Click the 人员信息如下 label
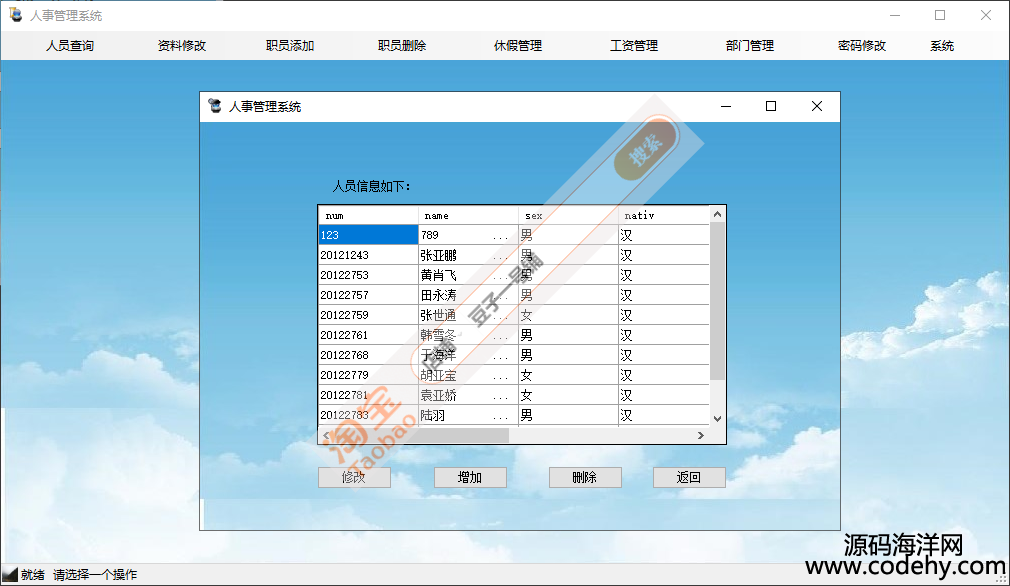 tap(371, 186)
